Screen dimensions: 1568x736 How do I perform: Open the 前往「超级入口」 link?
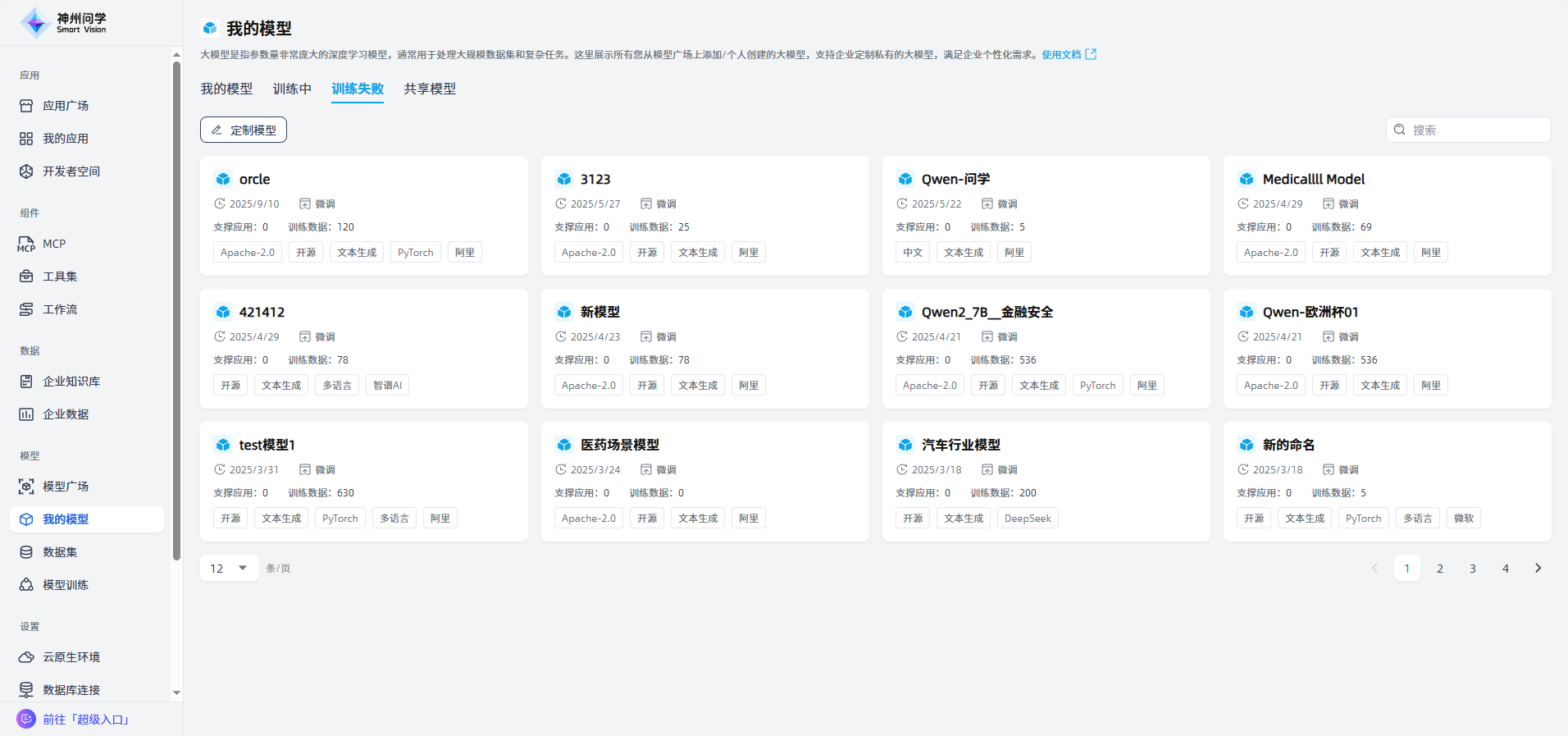(x=85, y=720)
